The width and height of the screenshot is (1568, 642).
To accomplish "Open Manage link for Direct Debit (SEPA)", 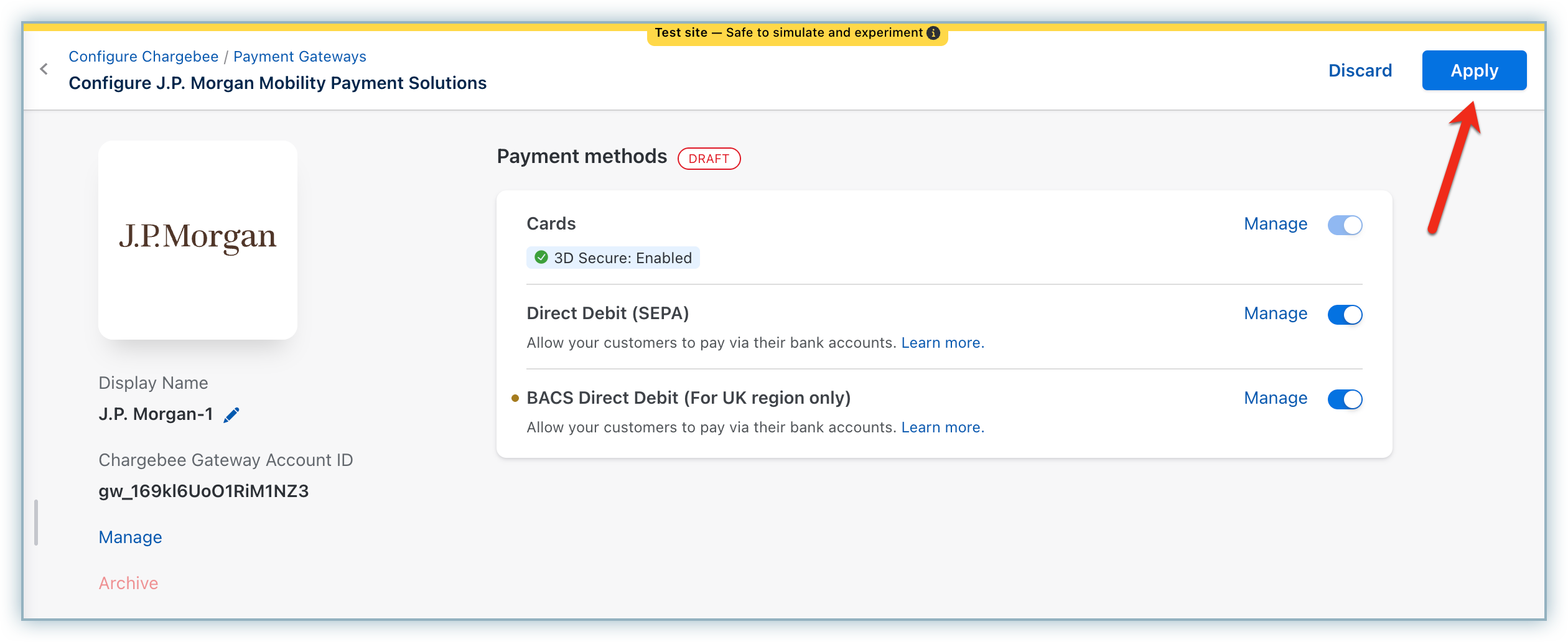I will point(1275,314).
